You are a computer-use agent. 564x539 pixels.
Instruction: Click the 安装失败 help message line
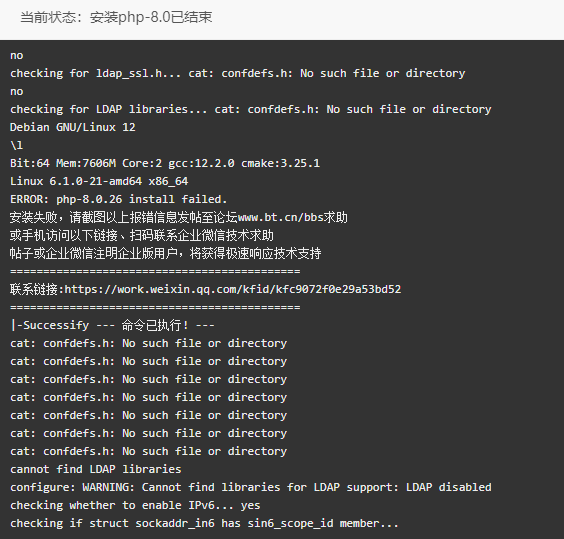click(x=179, y=217)
